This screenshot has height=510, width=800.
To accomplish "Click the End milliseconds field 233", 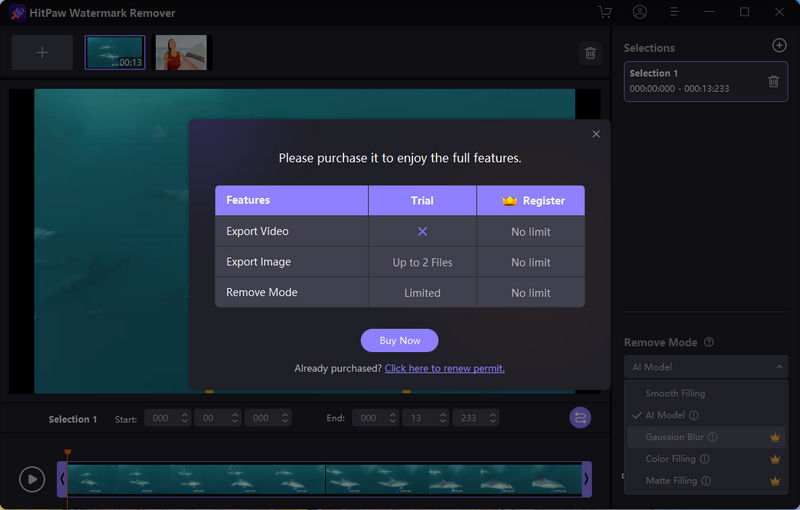I will coord(469,418).
